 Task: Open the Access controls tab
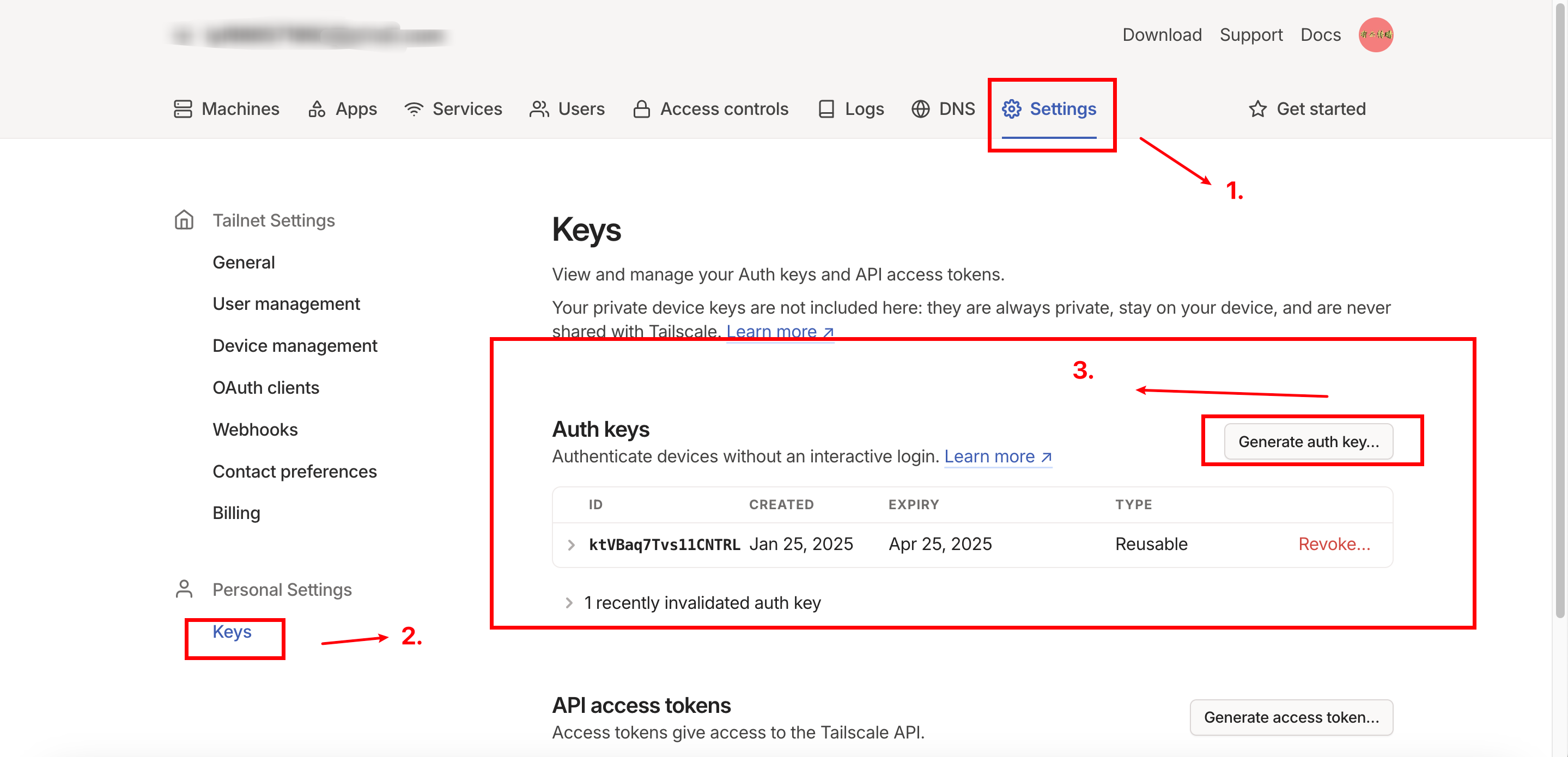pos(711,109)
